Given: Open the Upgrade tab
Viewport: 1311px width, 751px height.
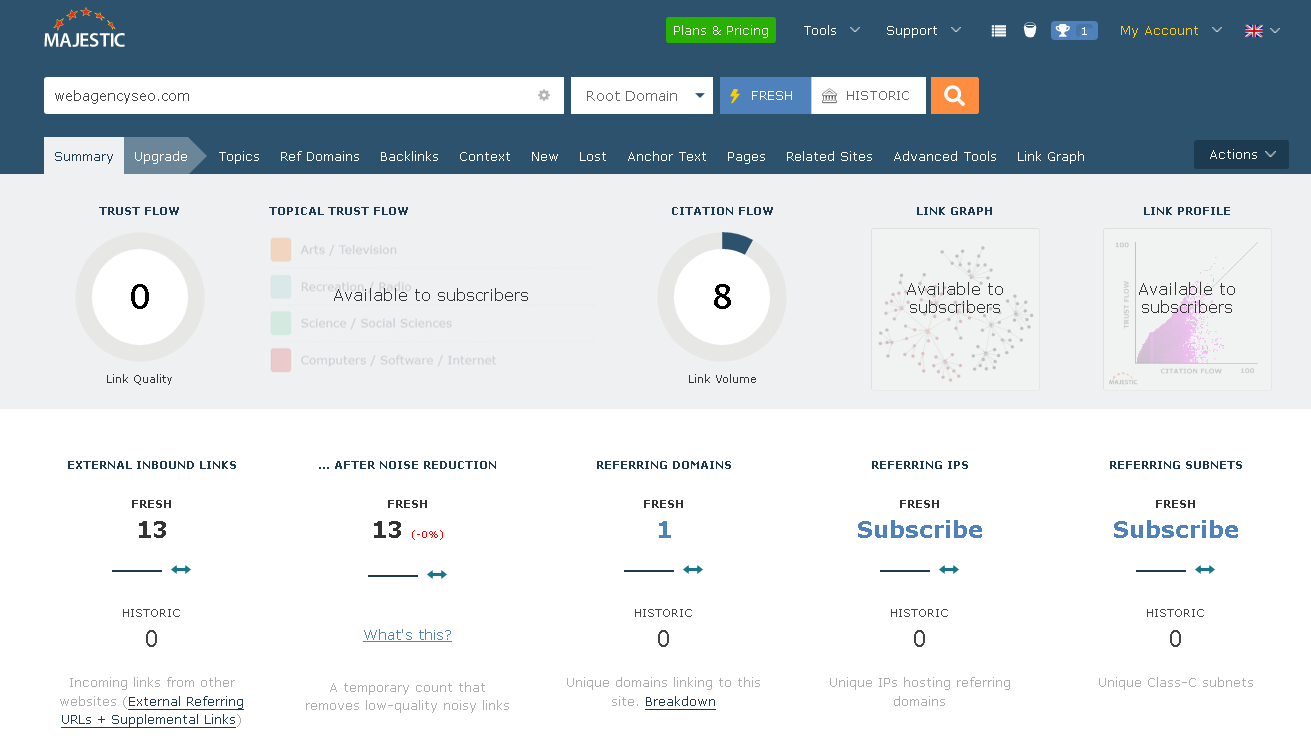Looking at the screenshot, I should click(161, 156).
